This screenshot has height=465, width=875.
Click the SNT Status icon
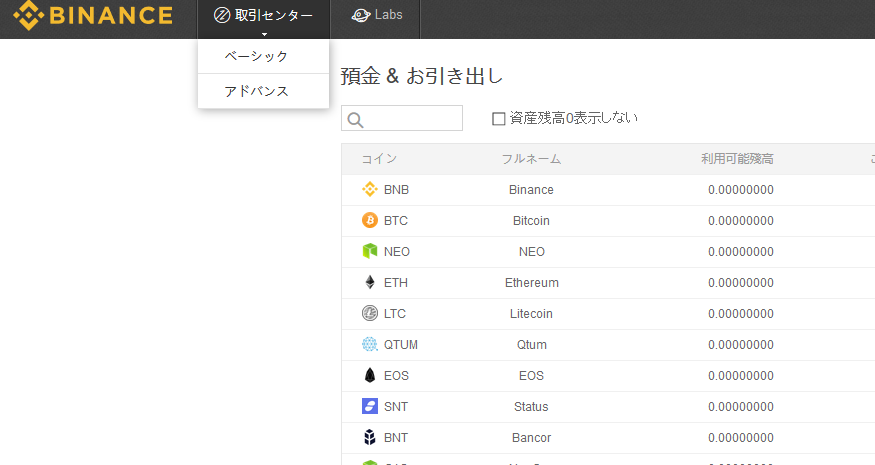click(x=369, y=406)
